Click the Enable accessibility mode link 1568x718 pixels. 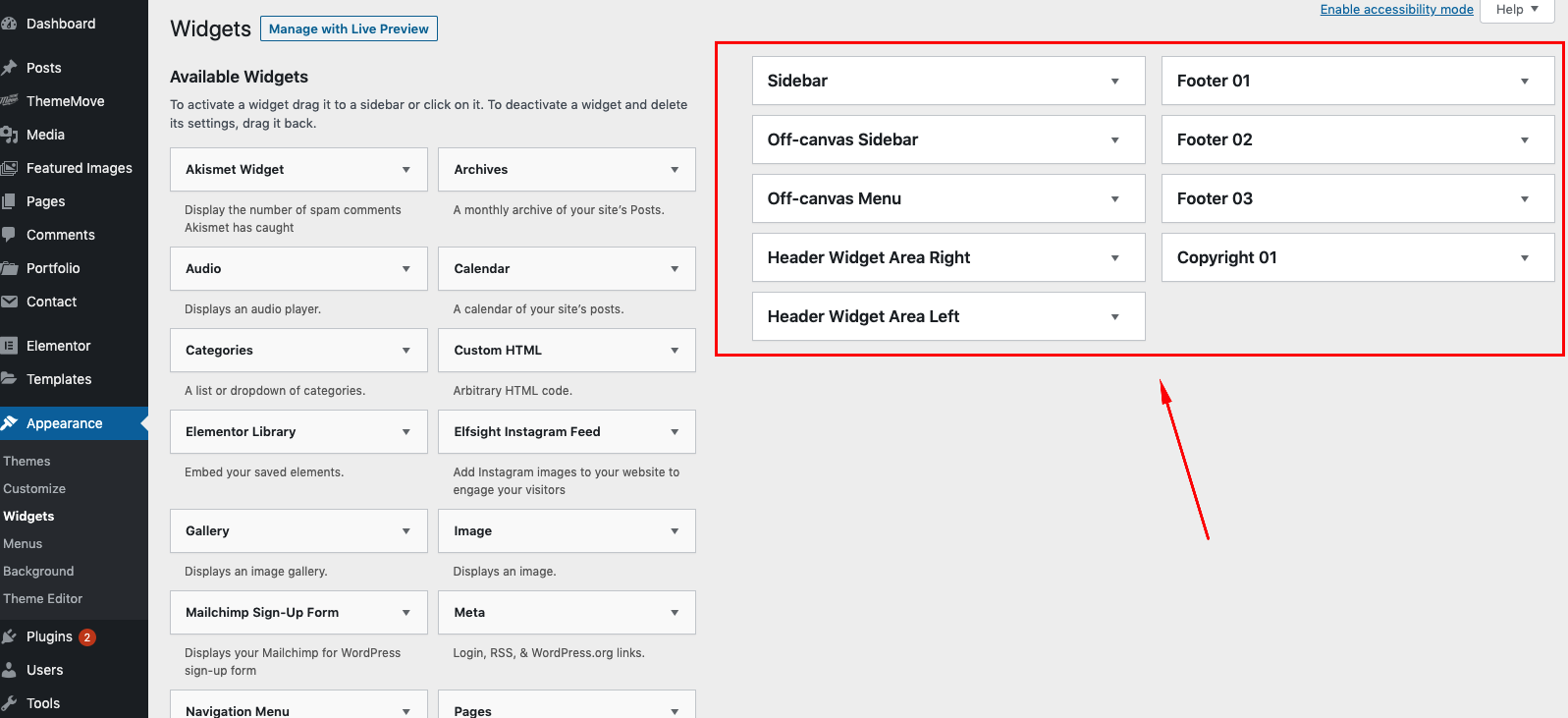(x=1396, y=9)
